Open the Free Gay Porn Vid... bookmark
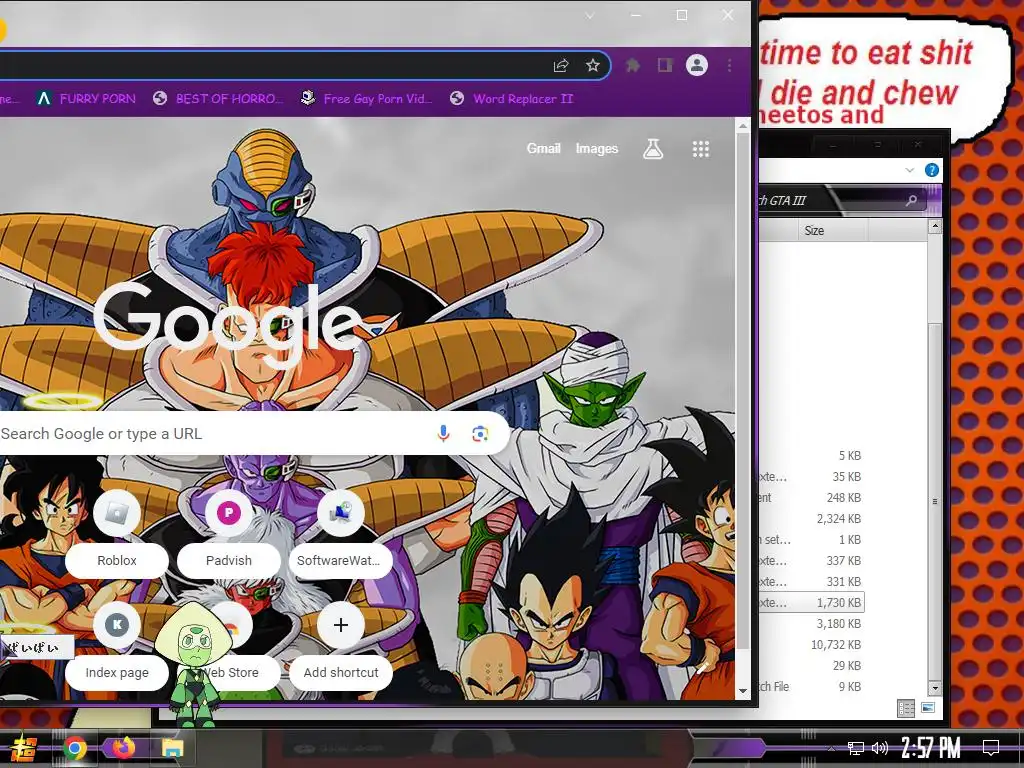1024x768 pixels. point(366,99)
